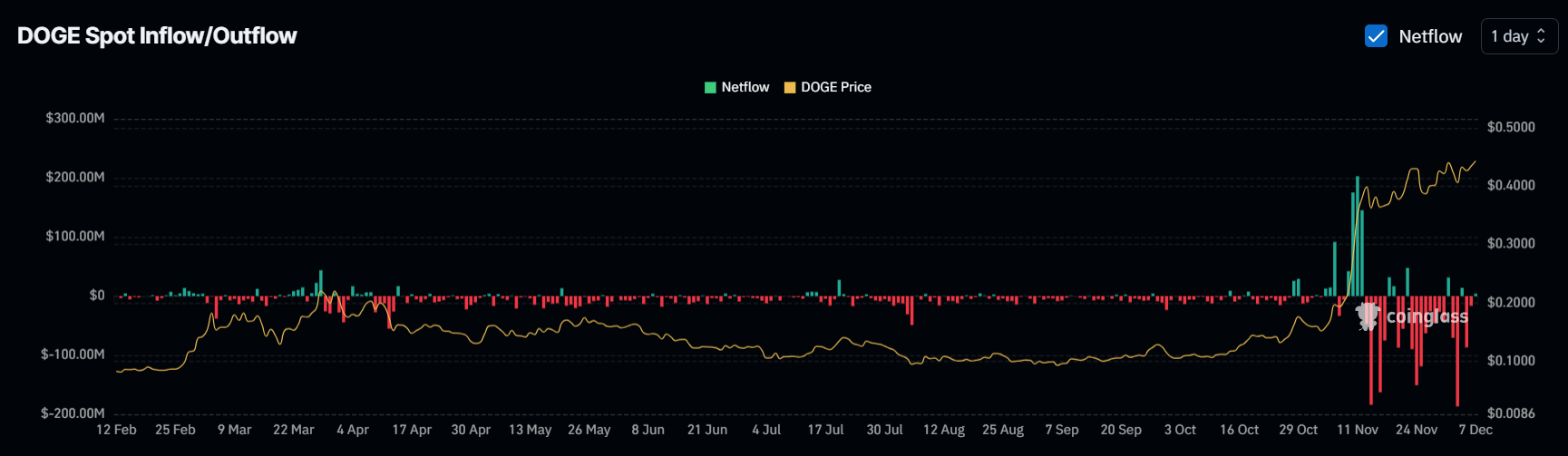Click the 7 Dec x-axis date label

pyautogui.click(x=1475, y=430)
